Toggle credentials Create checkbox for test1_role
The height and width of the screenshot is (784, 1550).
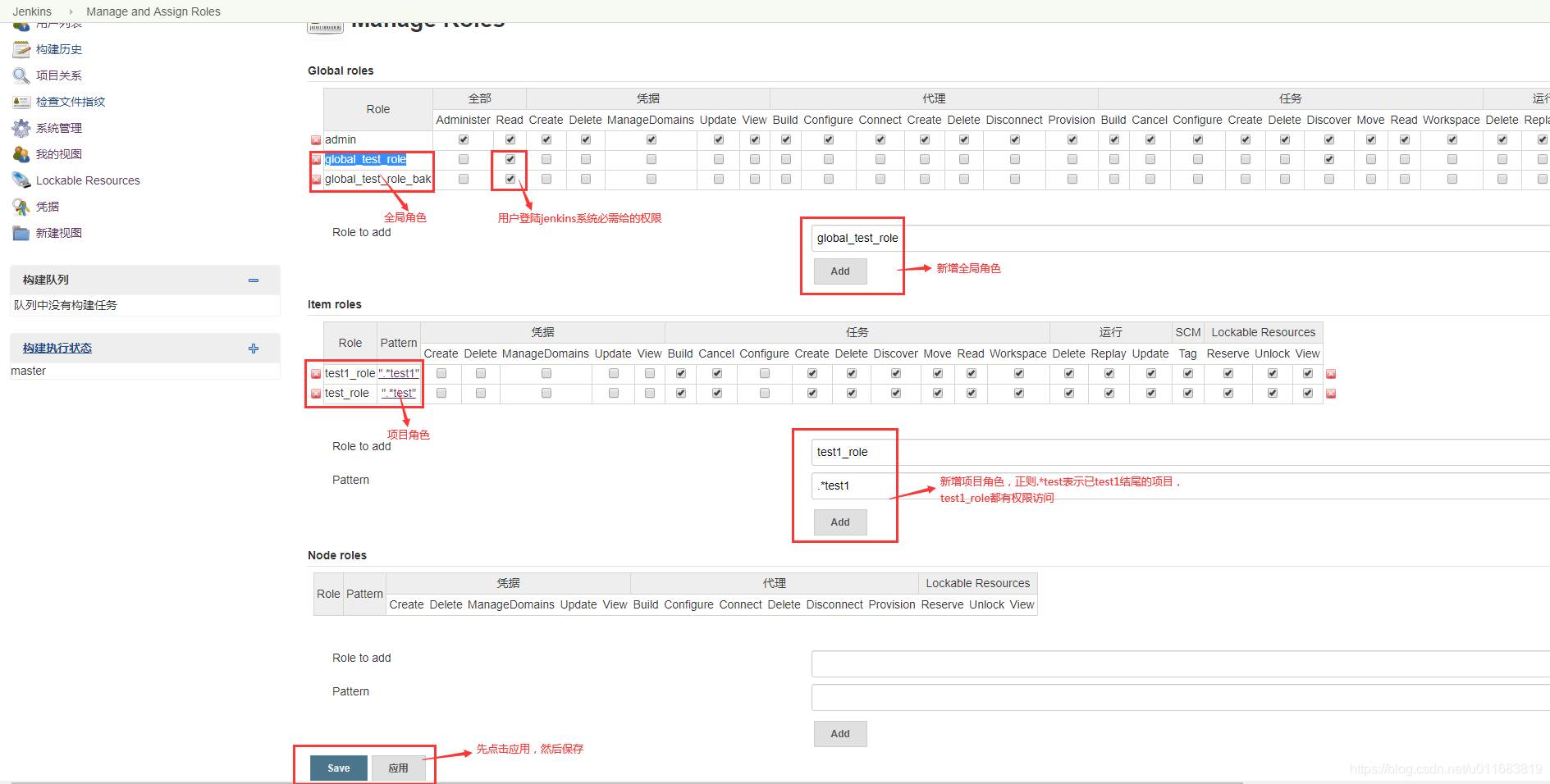point(441,373)
